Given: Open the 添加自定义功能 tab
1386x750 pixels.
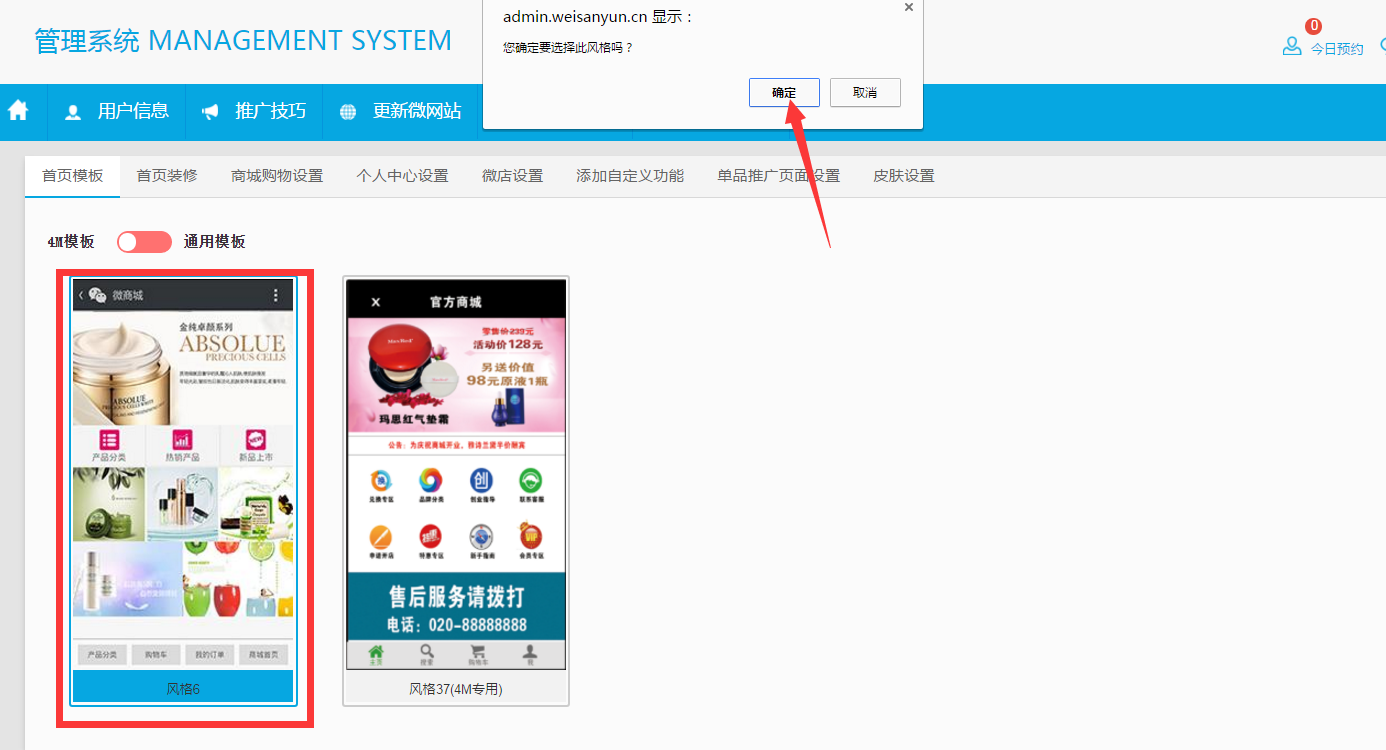Looking at the screenshot, I should (630, 176).
